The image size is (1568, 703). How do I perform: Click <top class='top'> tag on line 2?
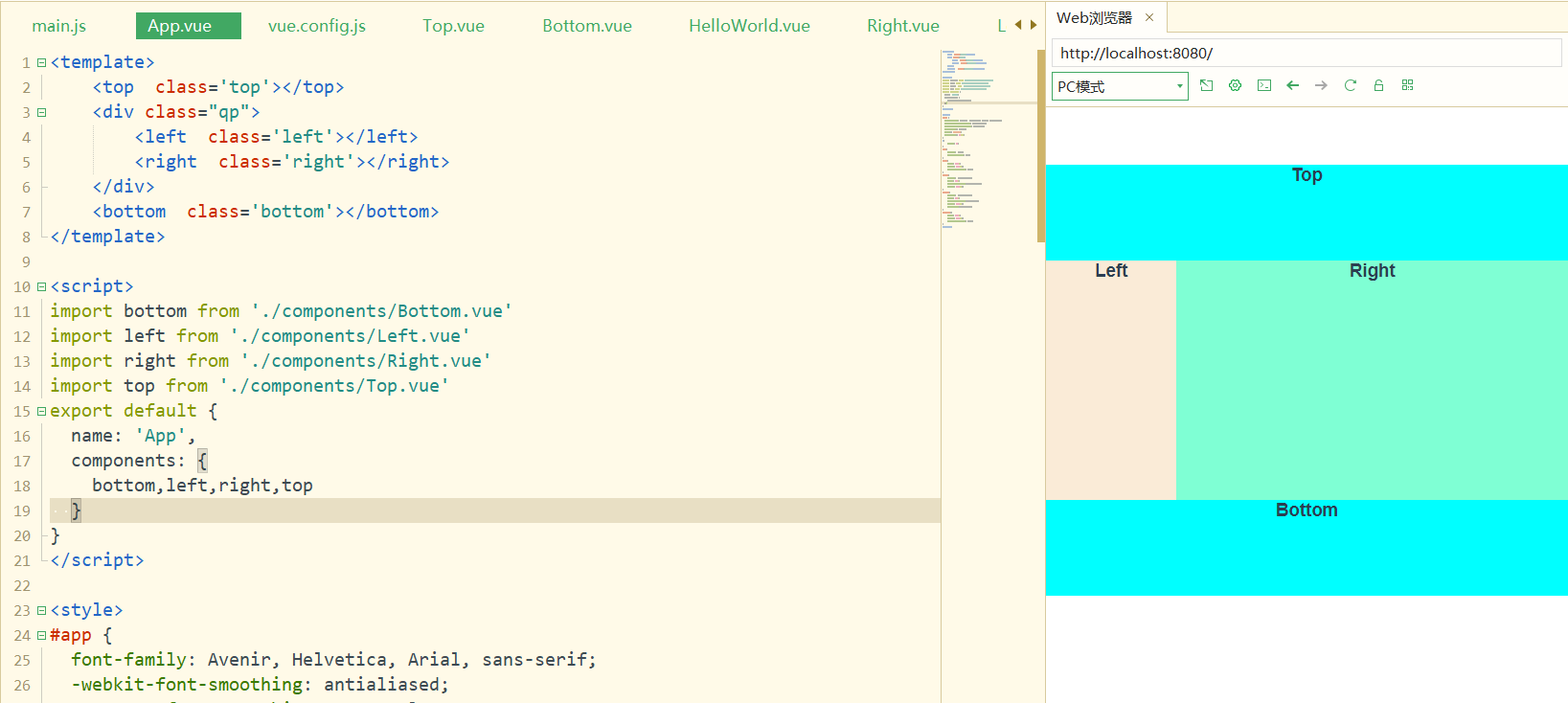click(187, 87)
